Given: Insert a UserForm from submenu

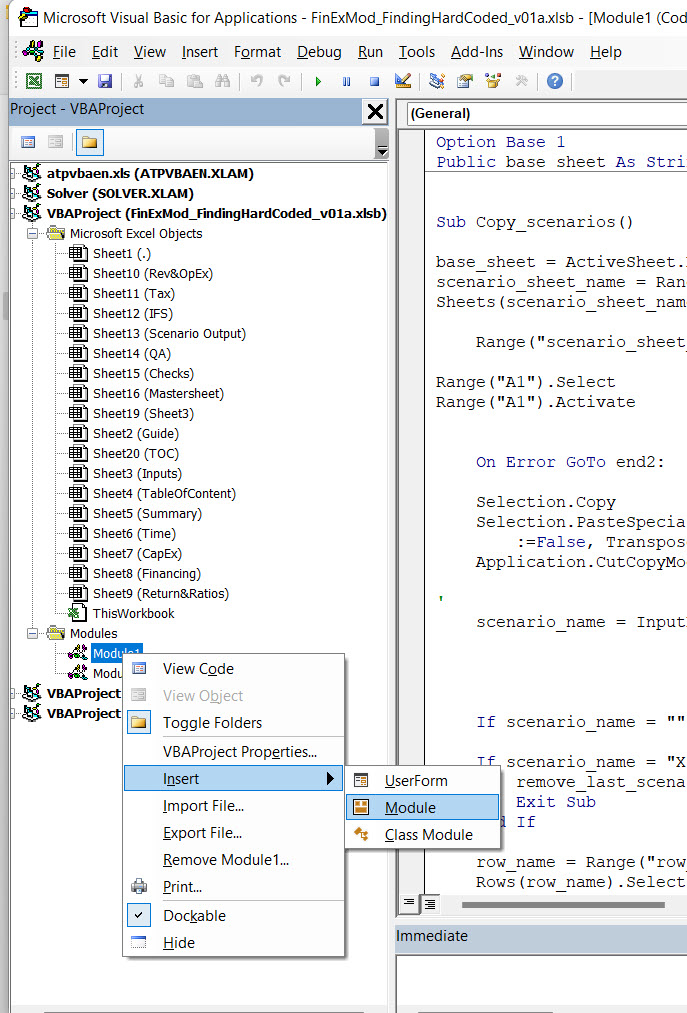Looking at the screenshot, I should click(423, 780).
